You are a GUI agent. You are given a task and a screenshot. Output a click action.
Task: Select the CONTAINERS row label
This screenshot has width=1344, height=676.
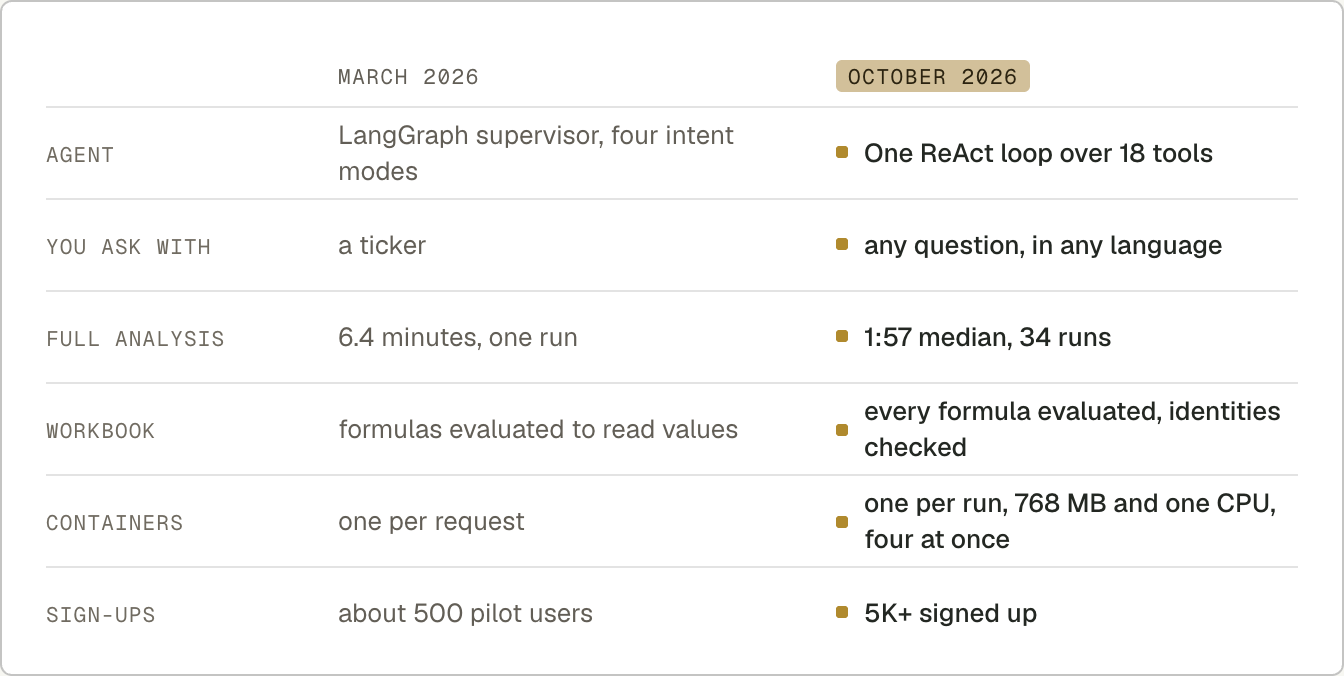[x=114, y=523]
